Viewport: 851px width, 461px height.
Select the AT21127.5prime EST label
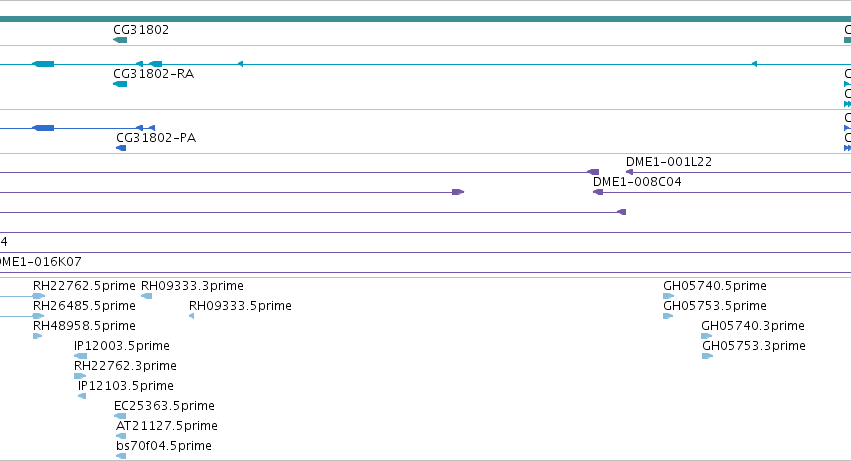(167, 426)
